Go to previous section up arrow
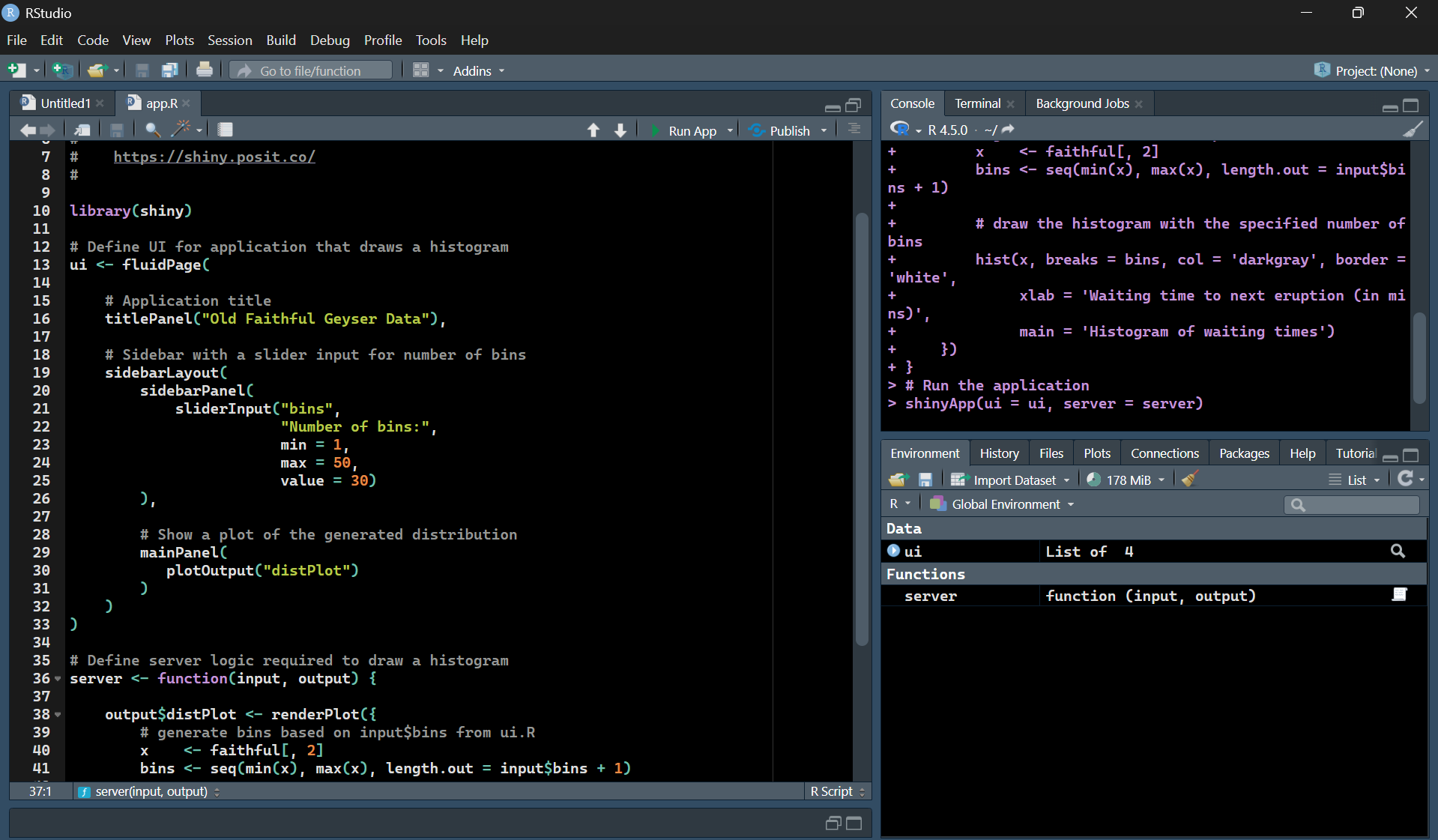The image size is (1438, 840). pos(593,130)
